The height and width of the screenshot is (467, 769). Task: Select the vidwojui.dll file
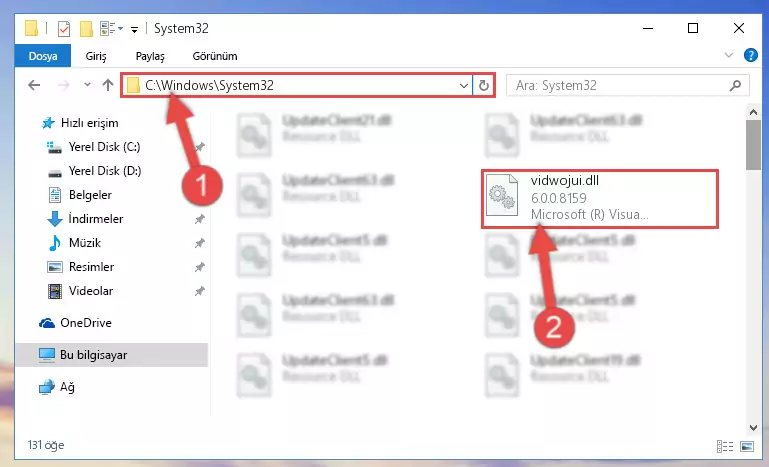tap(600, 199)
